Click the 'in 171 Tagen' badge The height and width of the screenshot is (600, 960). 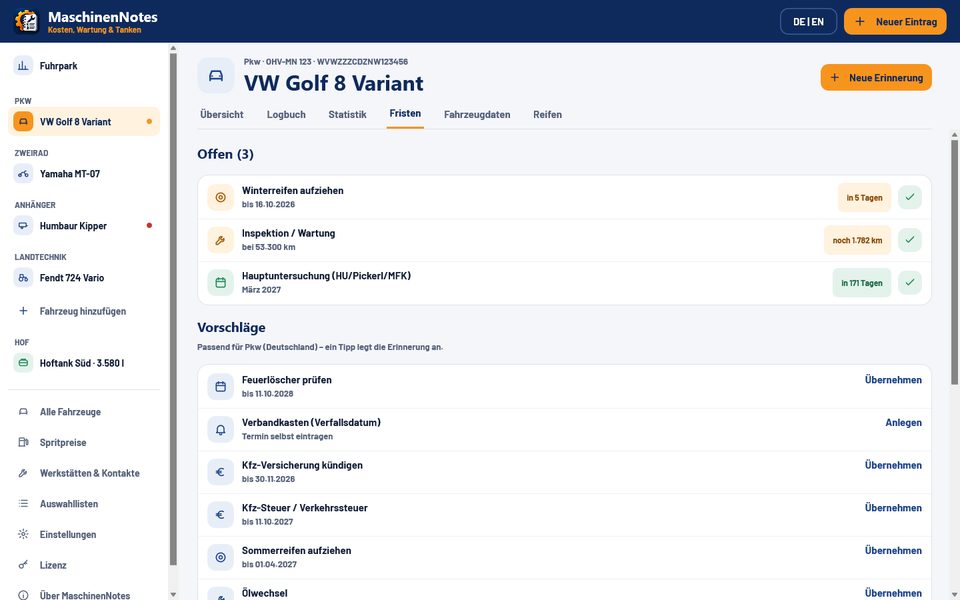click(x=861, y=283)
